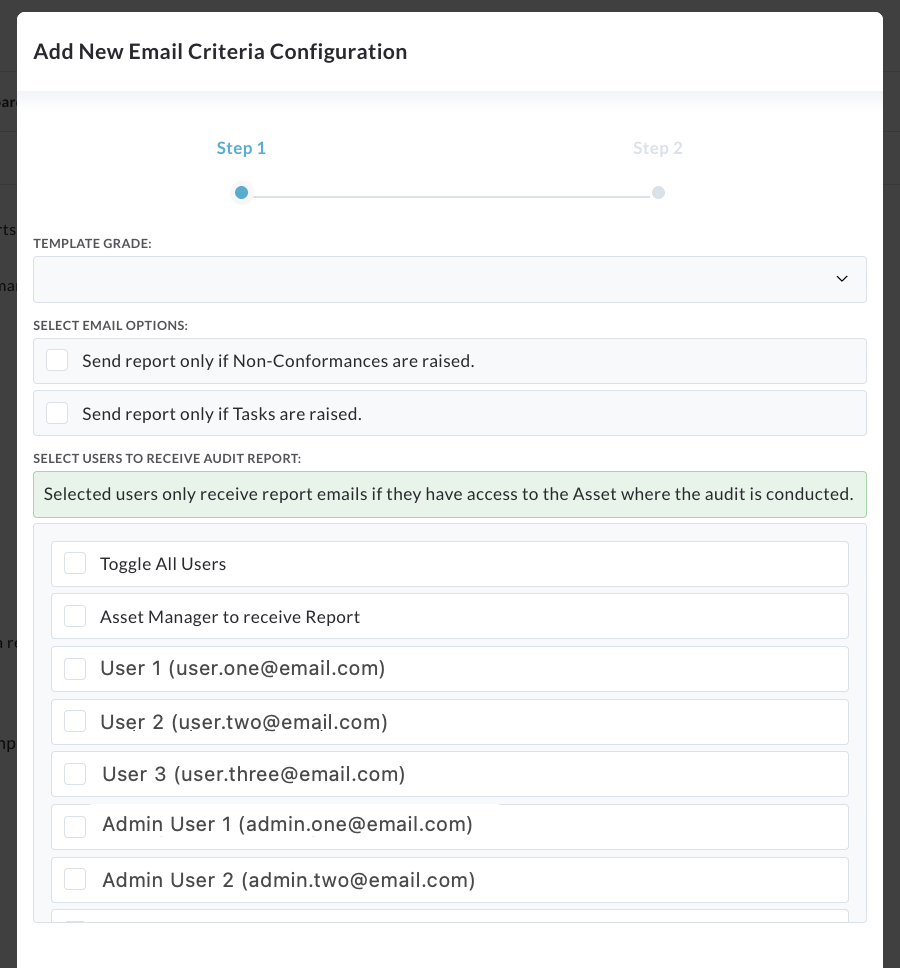900x968 pixels.
Task: Click the grey Step 2 progress dot
Action: (659, 193)
